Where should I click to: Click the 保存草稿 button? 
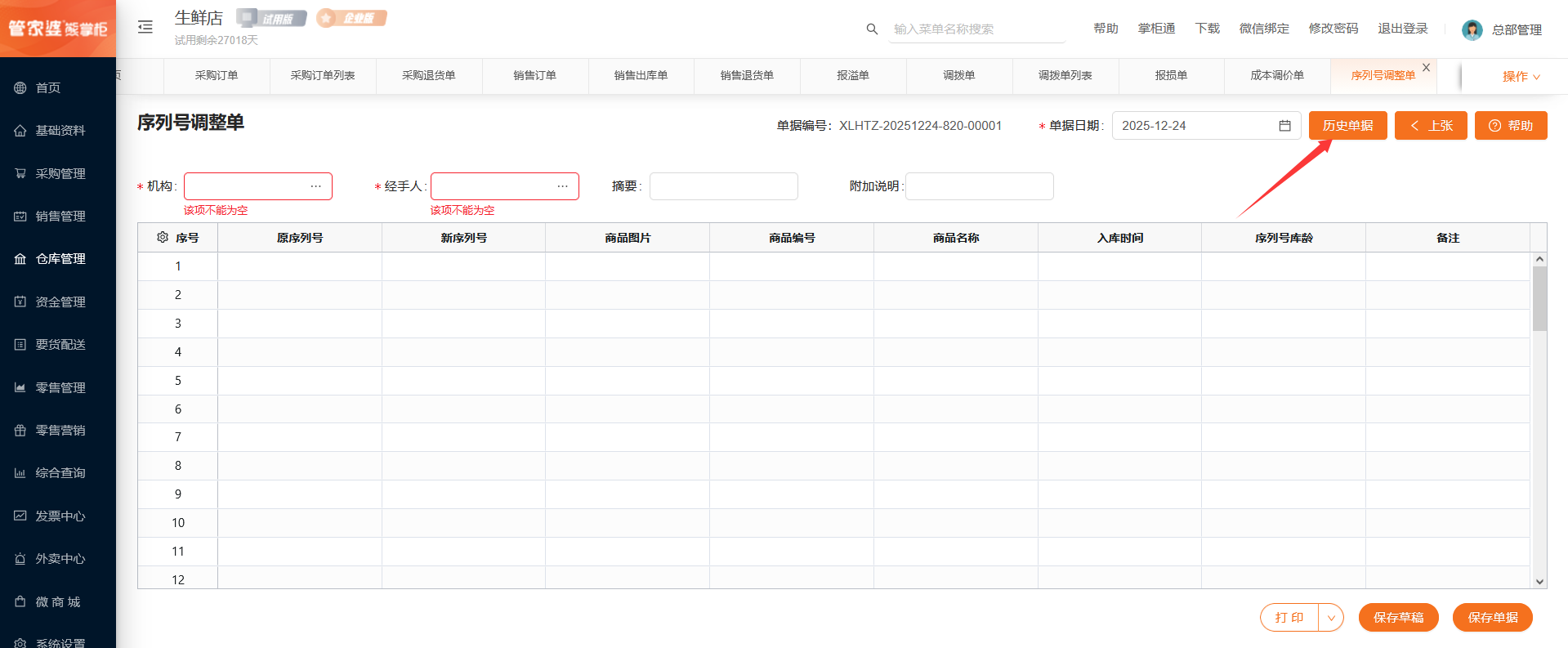(1399, 618)
